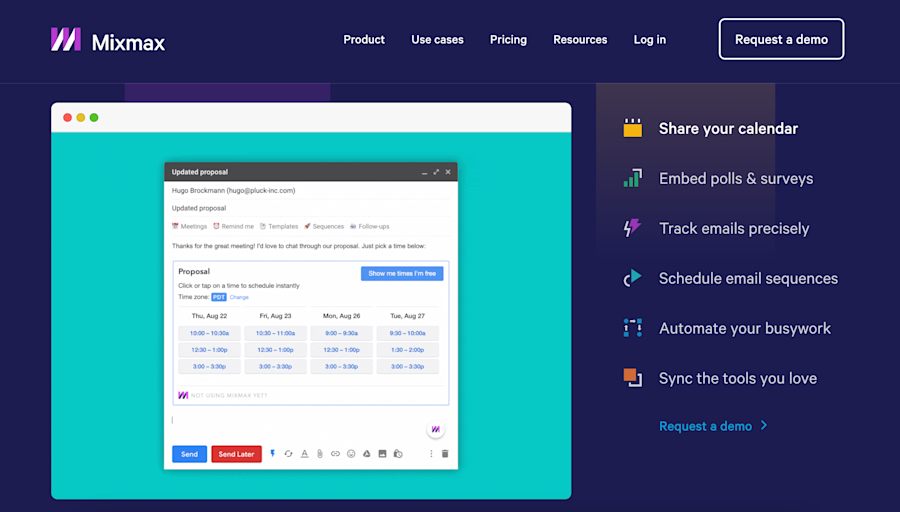
Task: Click the trash discard draft icon
Action: (445, 453)
